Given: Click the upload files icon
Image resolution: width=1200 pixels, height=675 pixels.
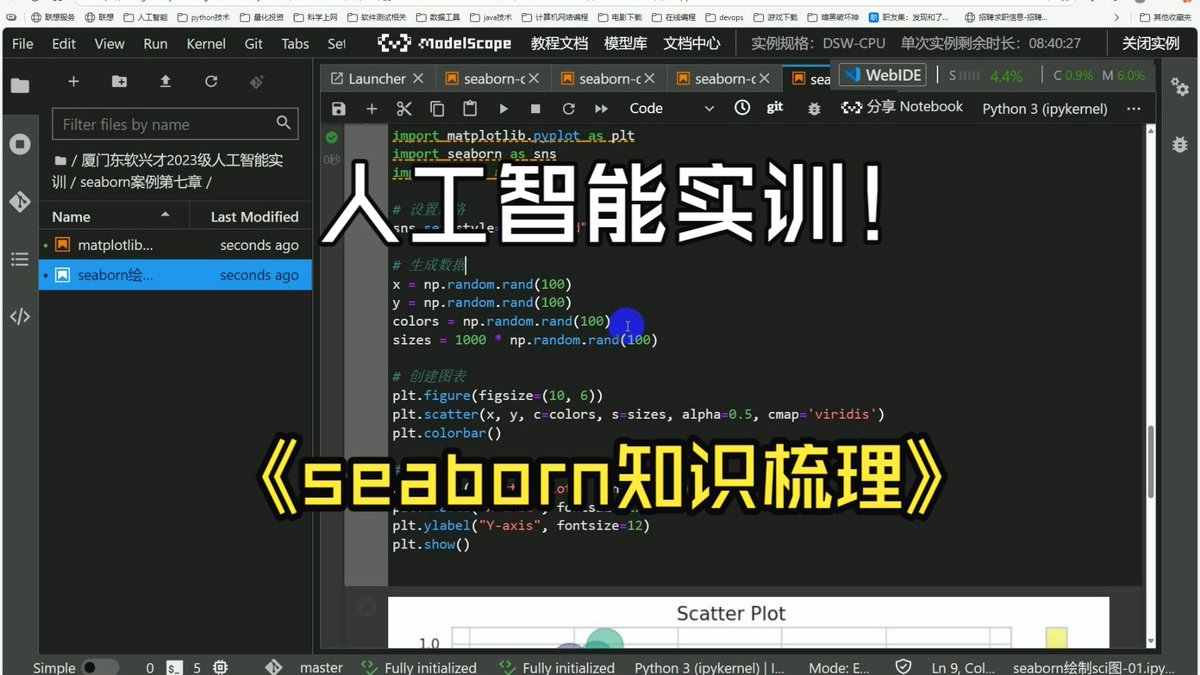Looking at the screenshot, I should 165,81.
